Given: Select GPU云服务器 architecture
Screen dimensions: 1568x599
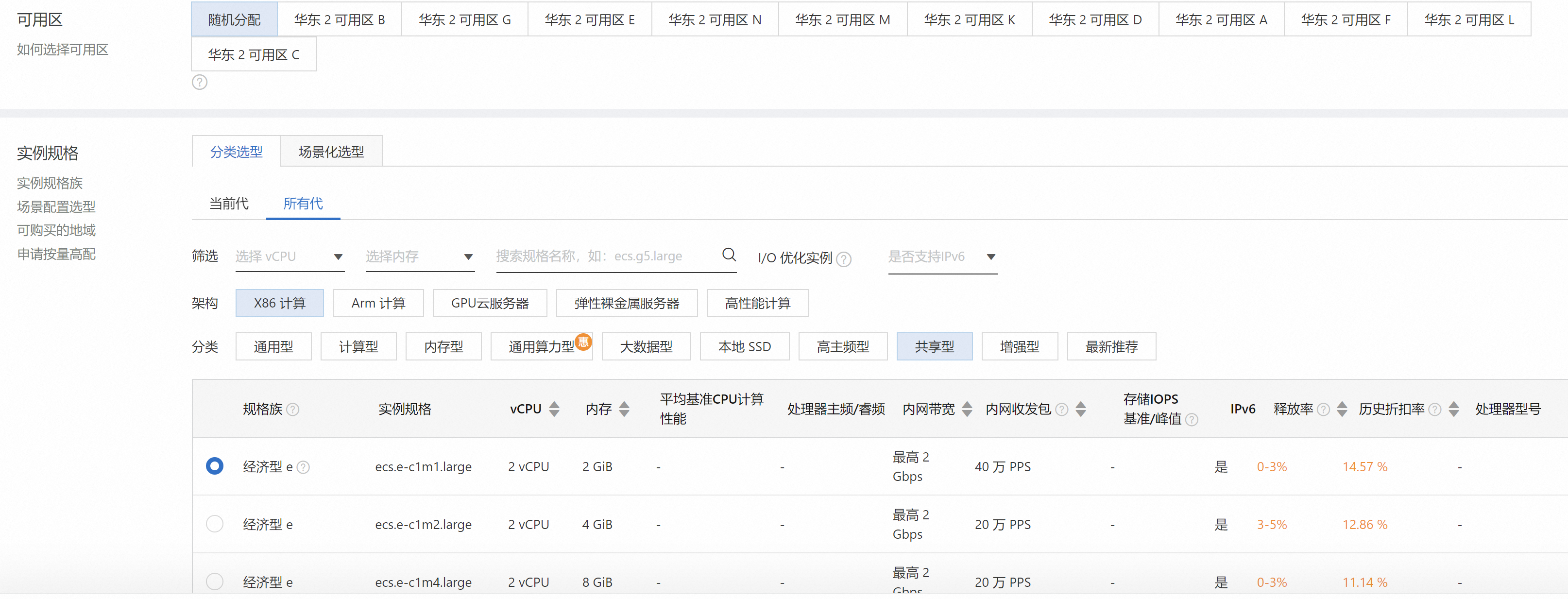Looking at the screenshot, I should pyautogui.click(x=490, y=303).
